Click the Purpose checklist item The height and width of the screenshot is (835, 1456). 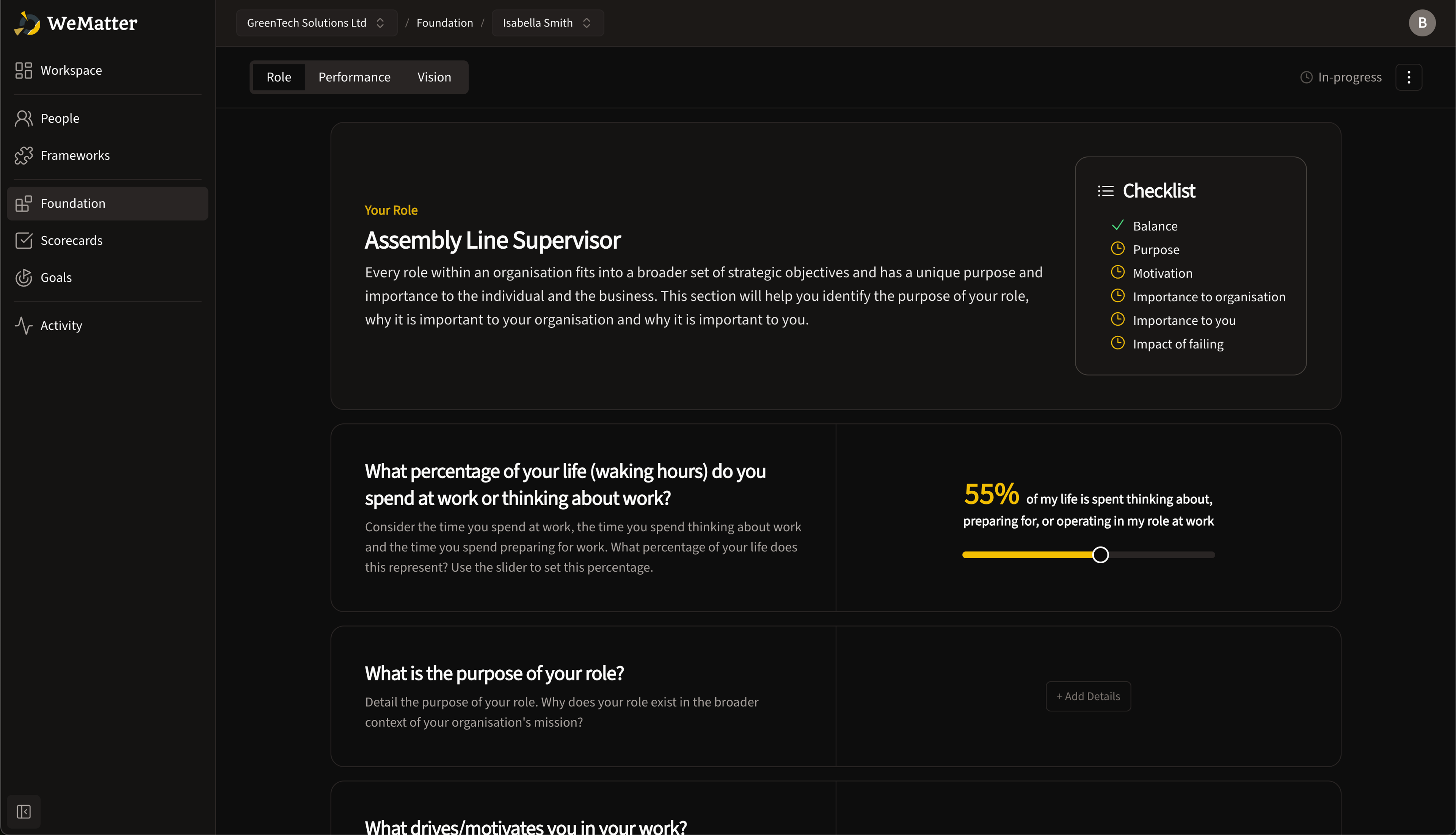(x=1156, y=249)
